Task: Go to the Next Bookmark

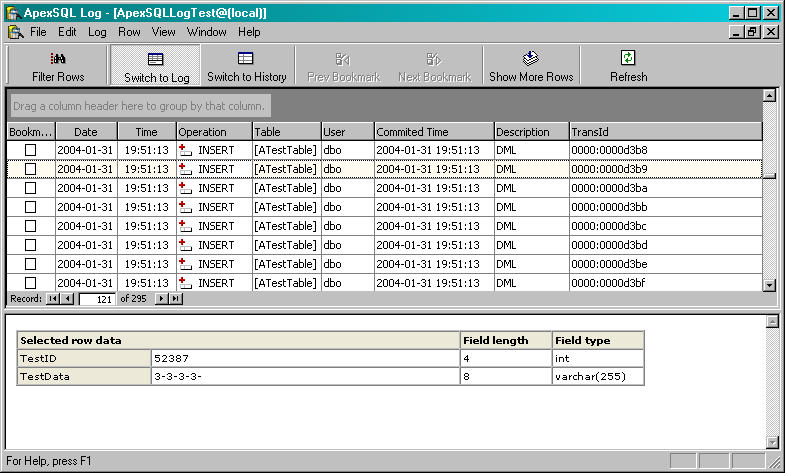Action: coord(435,66)
